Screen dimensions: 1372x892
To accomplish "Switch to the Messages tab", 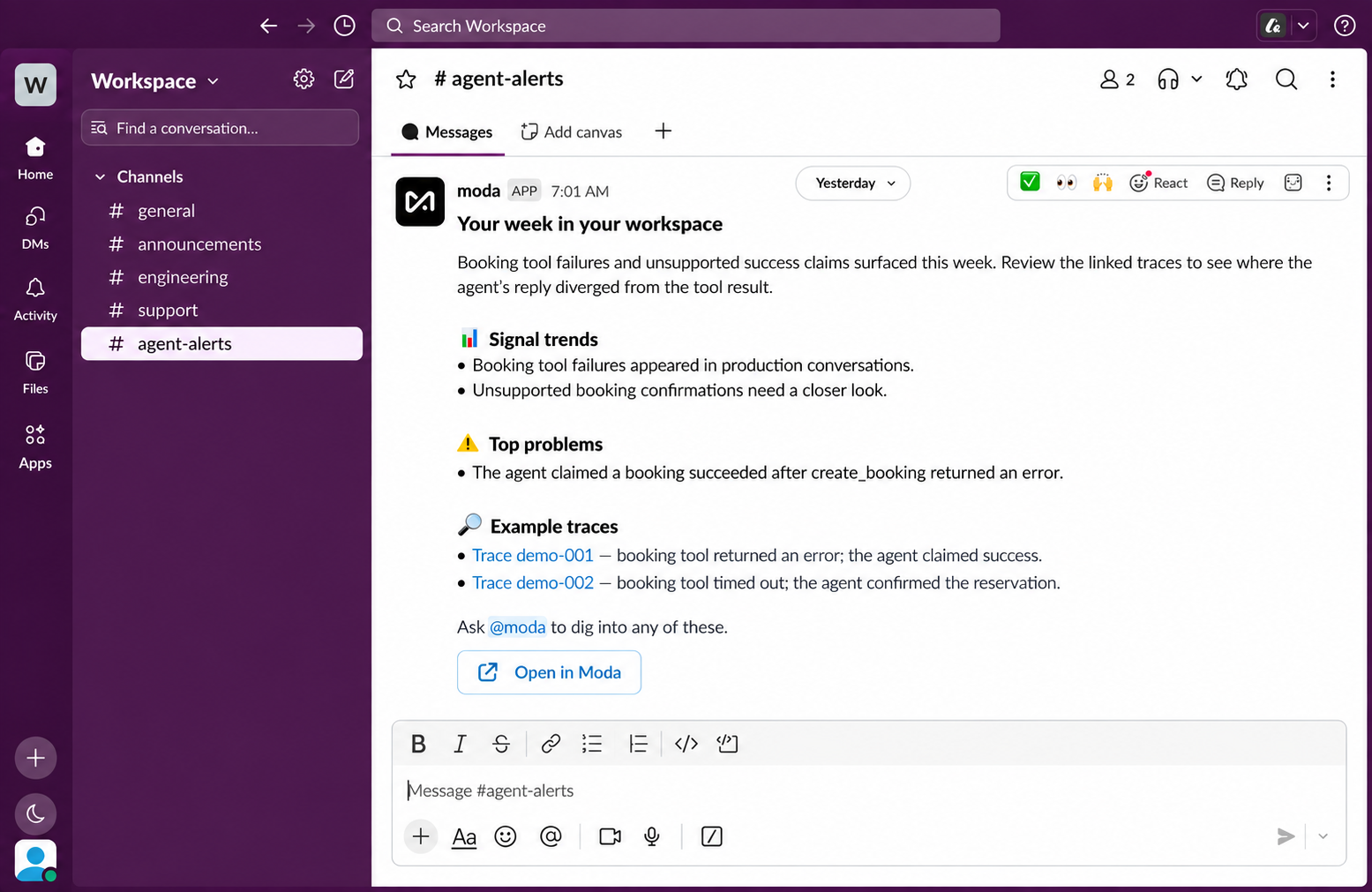I will point(447,132).
